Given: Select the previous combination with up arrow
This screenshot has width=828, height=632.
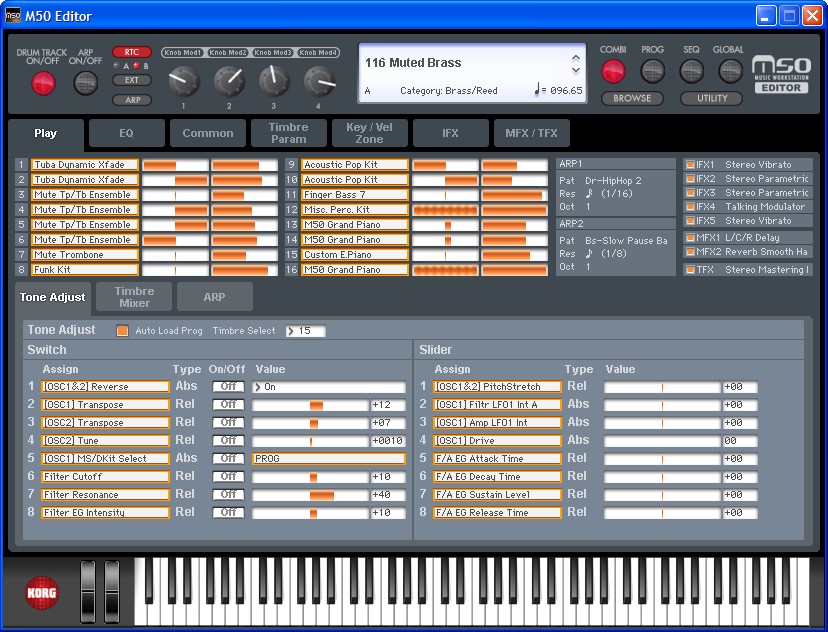Looking at the screenshot, I should [576, 58].
